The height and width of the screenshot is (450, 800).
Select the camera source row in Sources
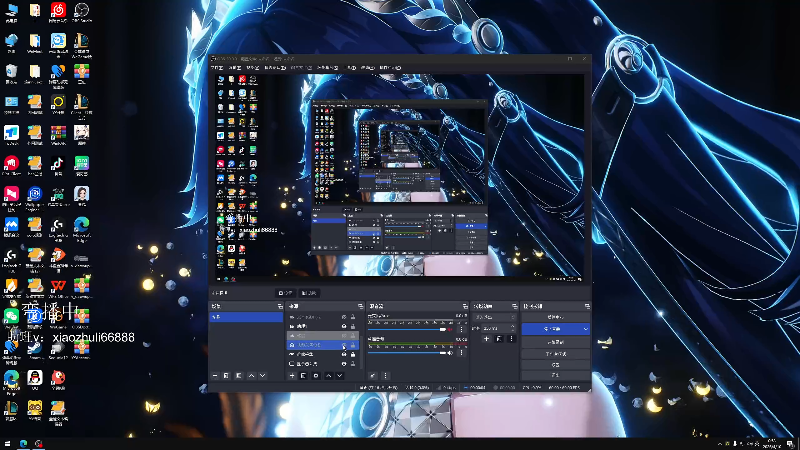coord(322,326)
